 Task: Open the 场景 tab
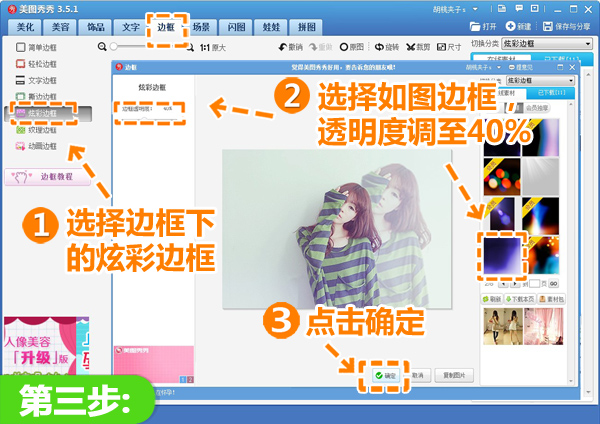pos(201,27)
